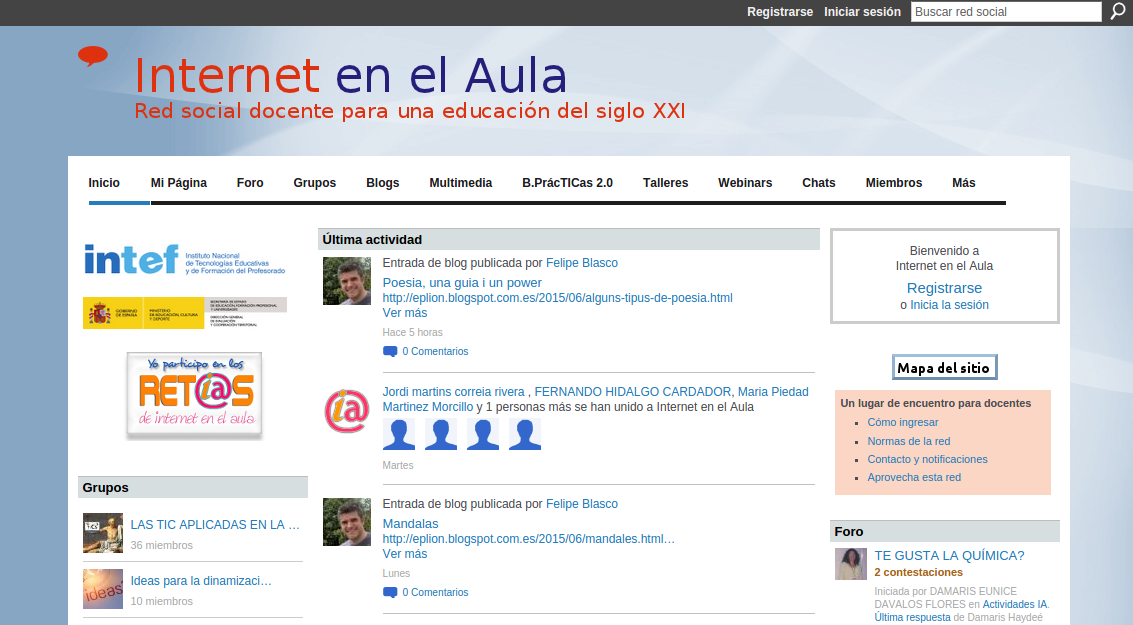
Task: Switch to the Webinars tab
Action: pyautogui.click(x=744, y=183)
